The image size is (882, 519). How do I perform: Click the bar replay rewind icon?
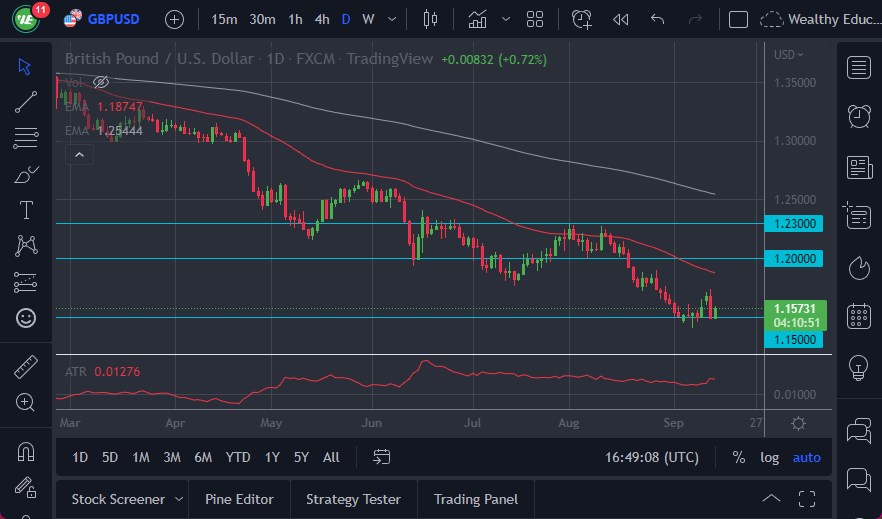pyautogui.click(x=620, y=19)
